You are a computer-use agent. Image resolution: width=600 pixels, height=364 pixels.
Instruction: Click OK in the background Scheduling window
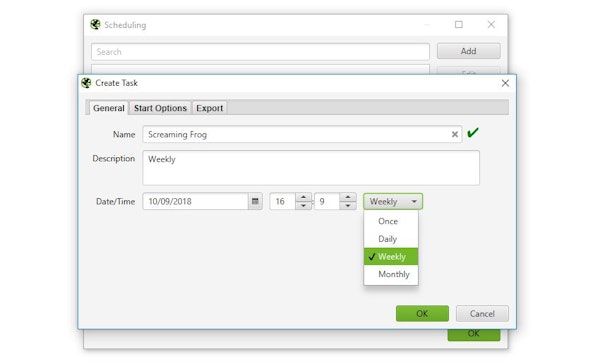click(x=474, y=335)
